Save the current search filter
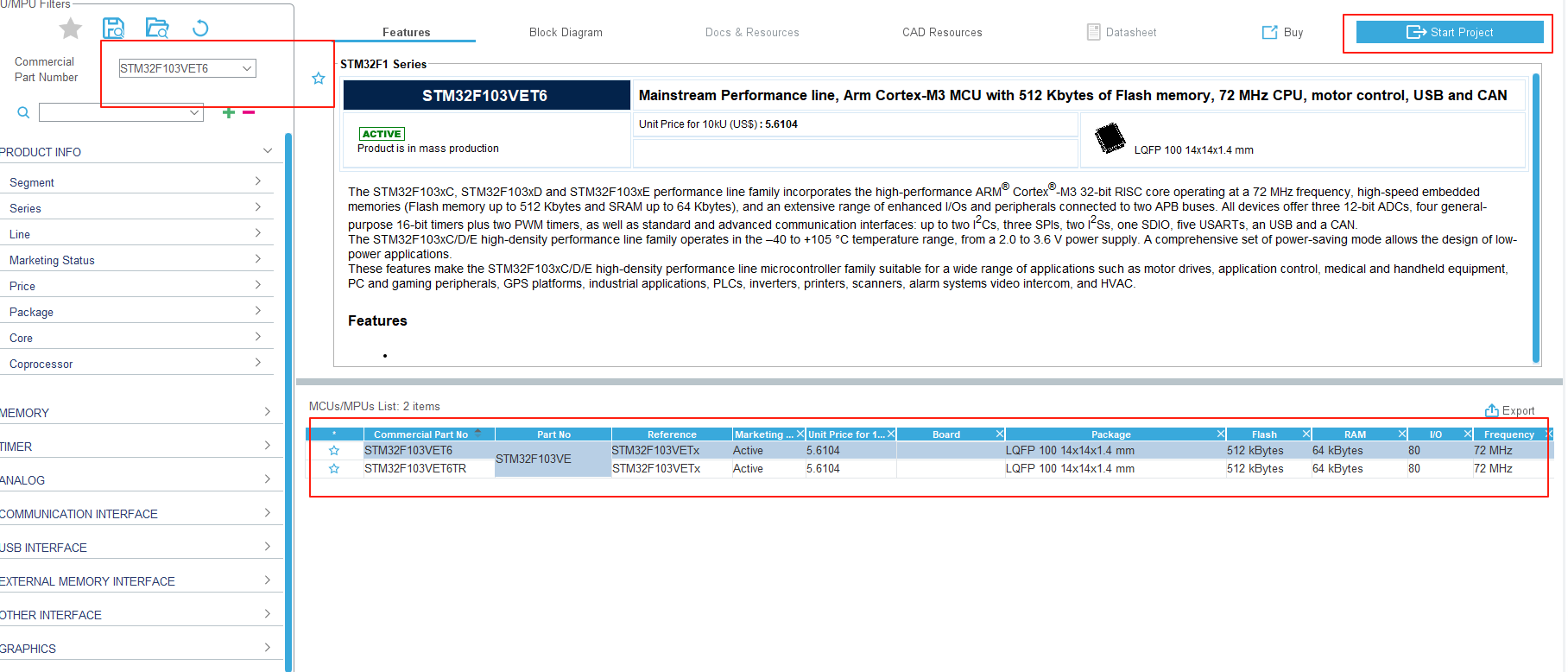Image resolution: width=1568 pixels, height=672 pixels. (x=113, y=29)
